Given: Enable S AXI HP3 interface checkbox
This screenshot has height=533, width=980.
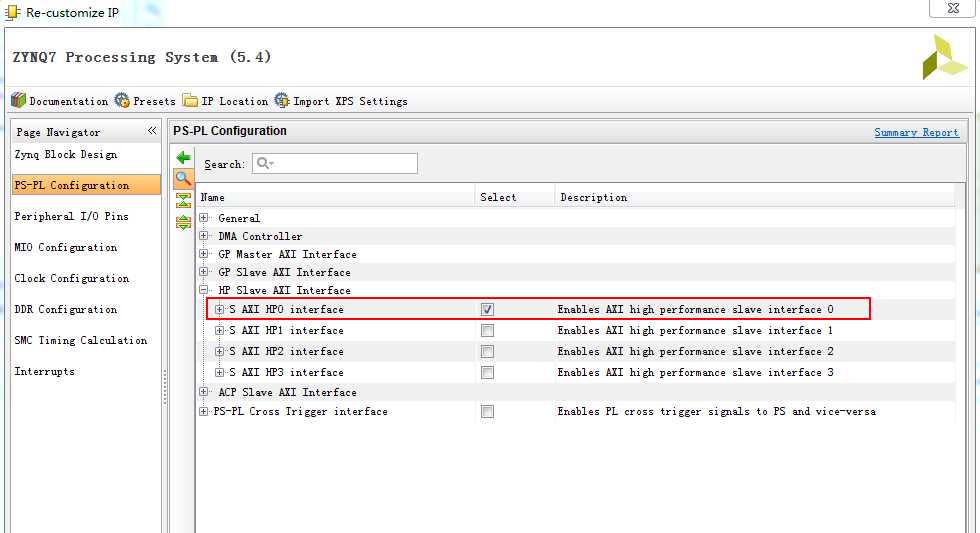Looking at the screenshot, I should click(488, 373).
